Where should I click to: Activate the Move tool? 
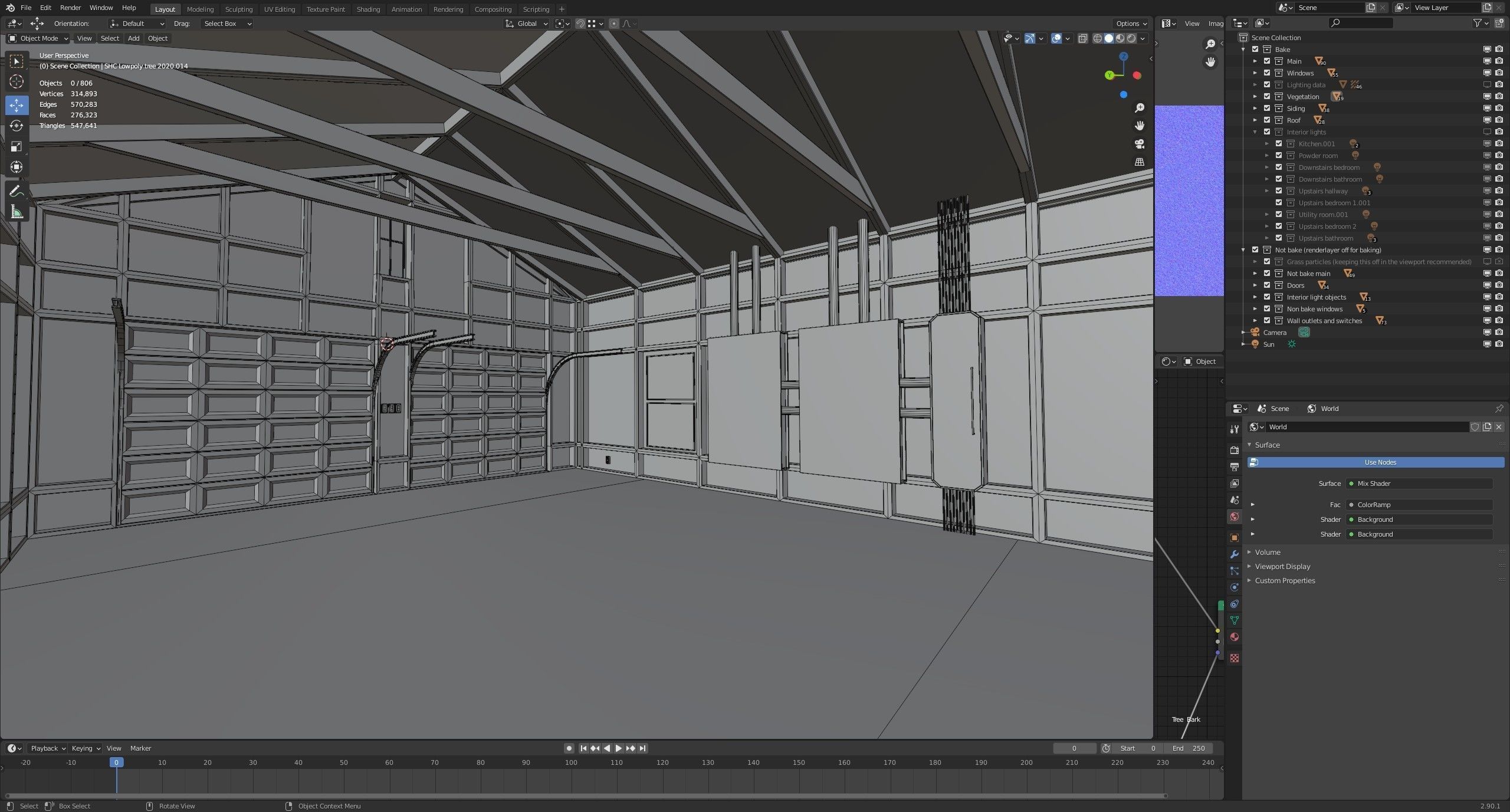(x=17, y=106)
